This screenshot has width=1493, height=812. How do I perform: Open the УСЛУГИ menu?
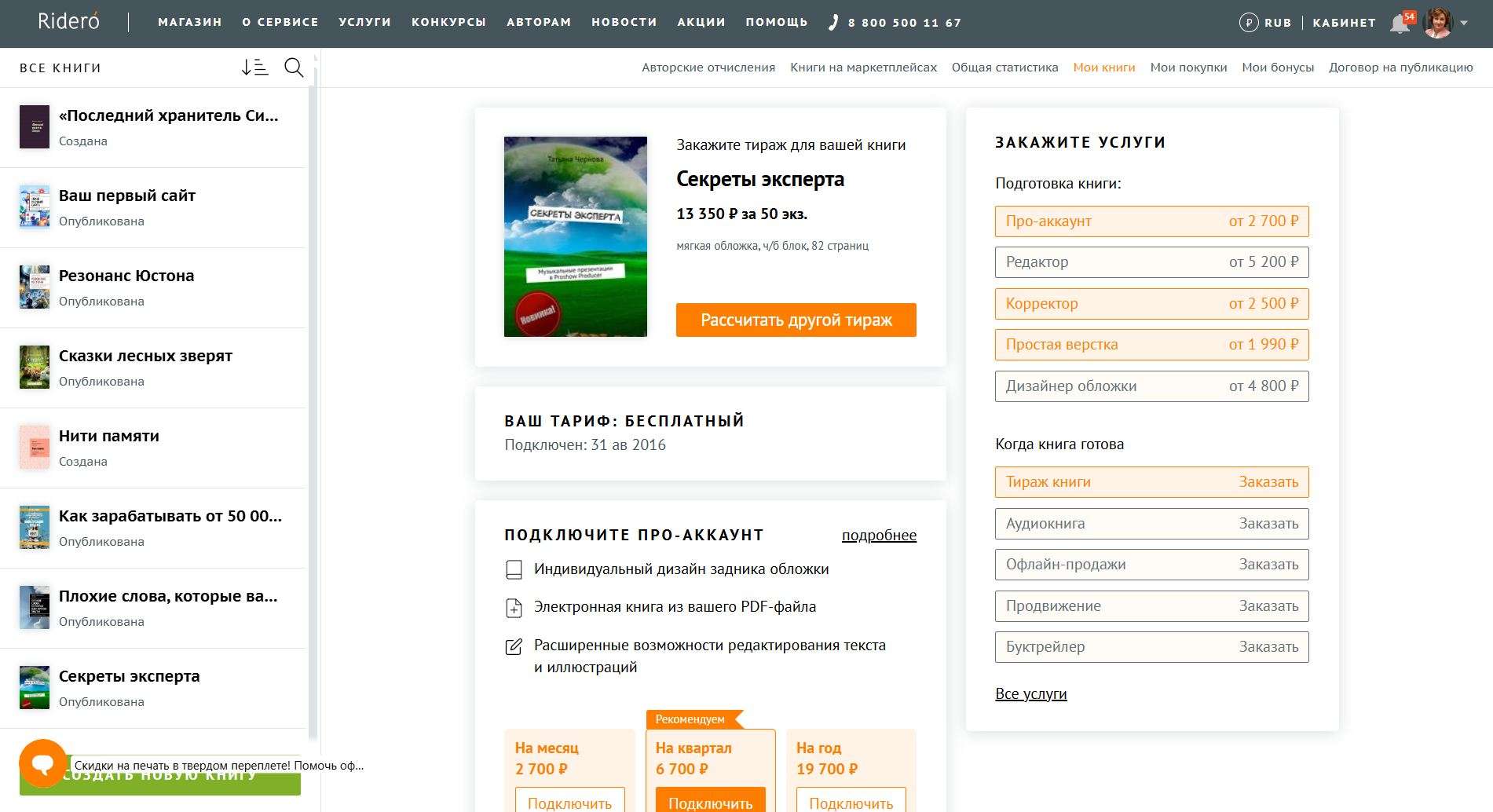pos(364,22)
